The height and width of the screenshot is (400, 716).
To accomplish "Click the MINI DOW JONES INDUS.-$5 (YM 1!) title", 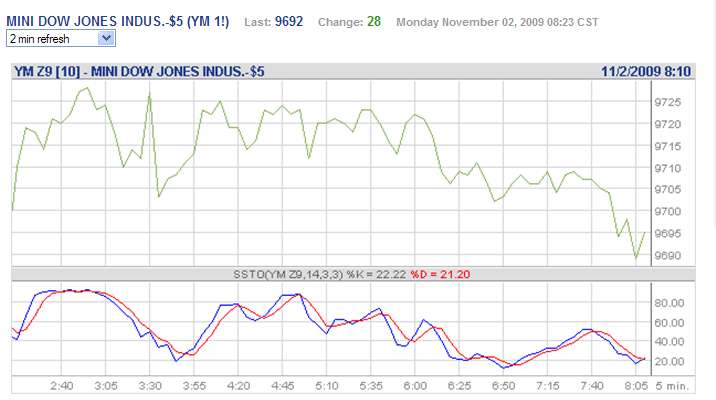I will coord(118,21).
